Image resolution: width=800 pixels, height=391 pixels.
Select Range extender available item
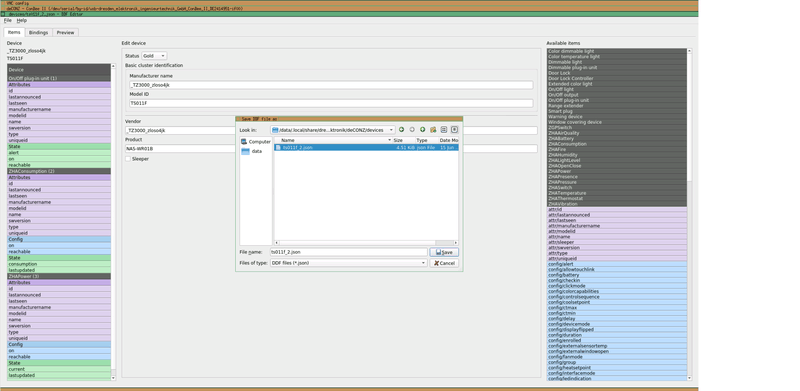click(x=617, y=106)
